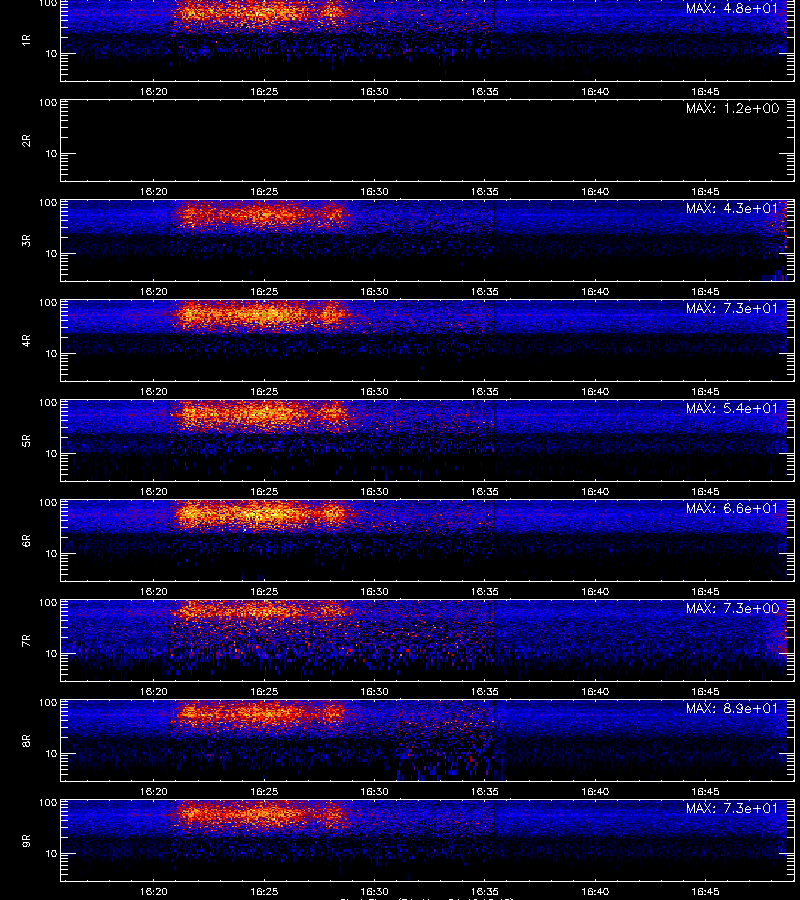Click the MAX: 7.3e+01 label in panel 9R
800x900 pixels.
(732, 808)
